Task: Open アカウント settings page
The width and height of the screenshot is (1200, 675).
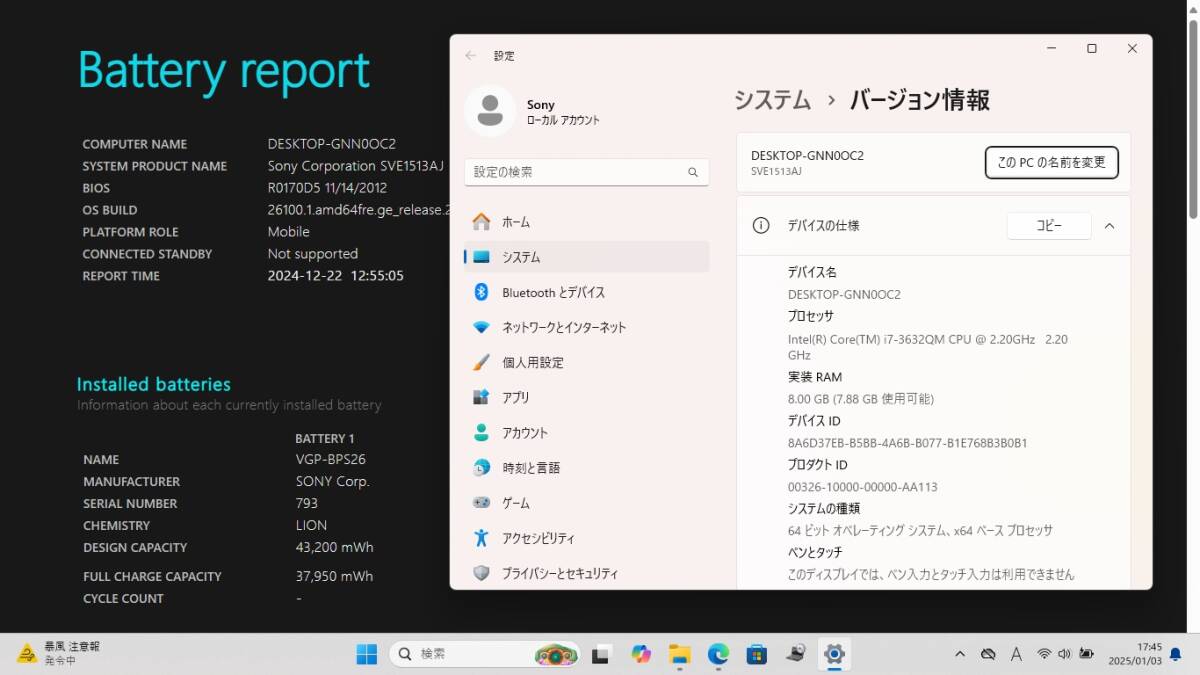Action: point(586,432)
